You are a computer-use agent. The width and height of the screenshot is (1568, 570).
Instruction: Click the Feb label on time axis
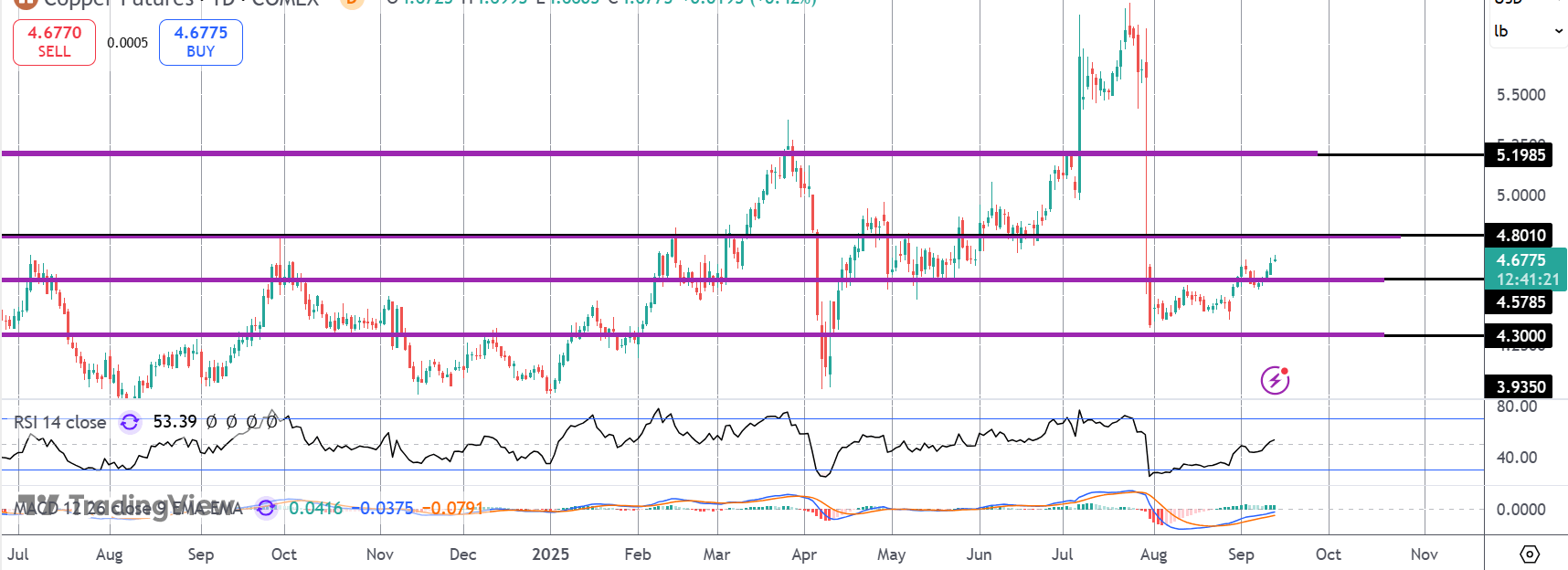point(638,554)
